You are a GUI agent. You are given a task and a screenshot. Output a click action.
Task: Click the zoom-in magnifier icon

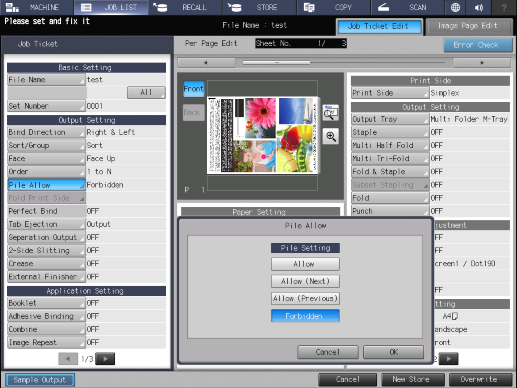[331, 136]
